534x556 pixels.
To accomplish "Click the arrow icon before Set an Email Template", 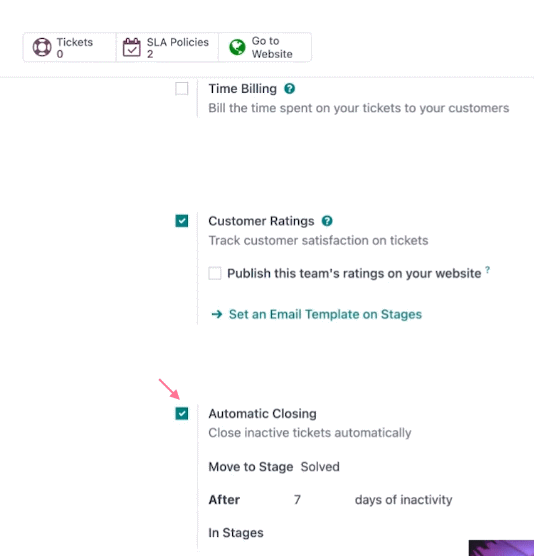I will (217, 314).
